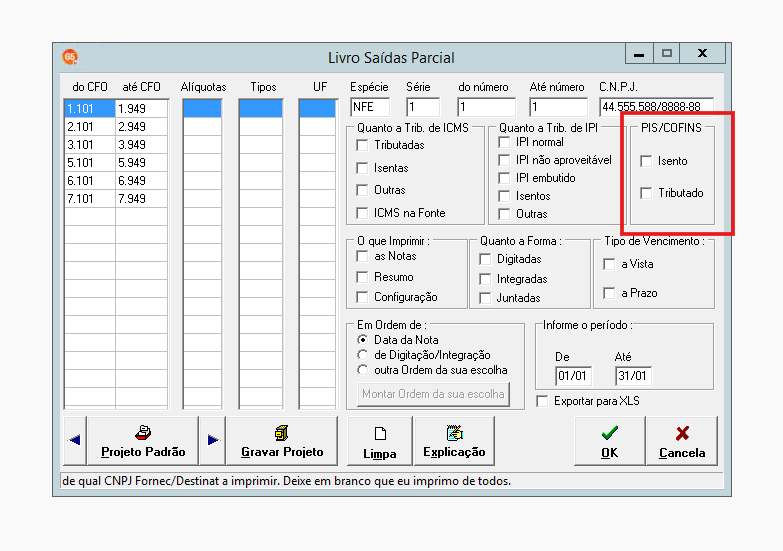Select the 5.949 até CFO cell
The image size is (783, 551).
pyautogui.click(x=142, y=163)
